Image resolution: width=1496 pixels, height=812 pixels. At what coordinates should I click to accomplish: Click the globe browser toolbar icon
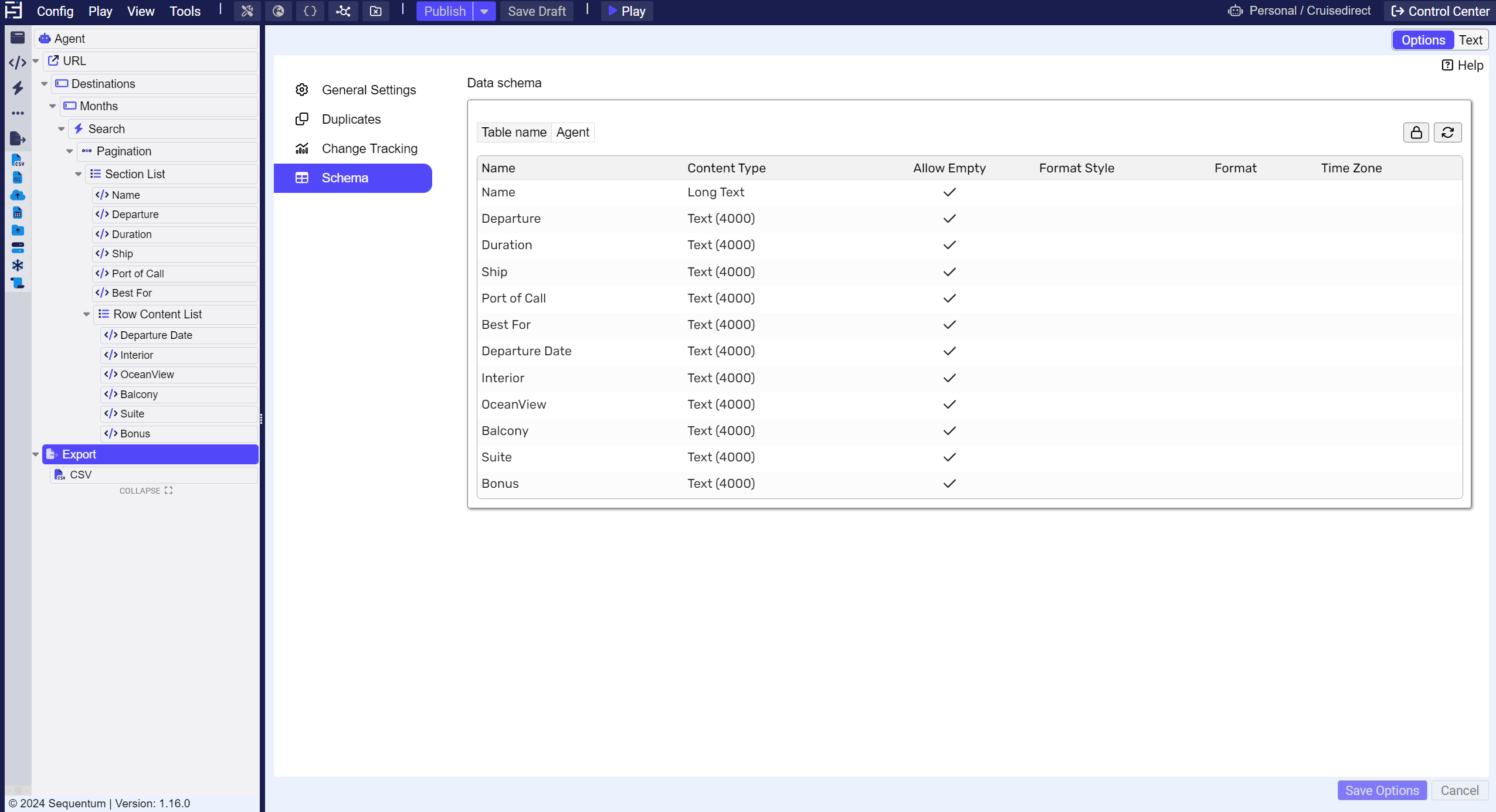tap(279, 11)
